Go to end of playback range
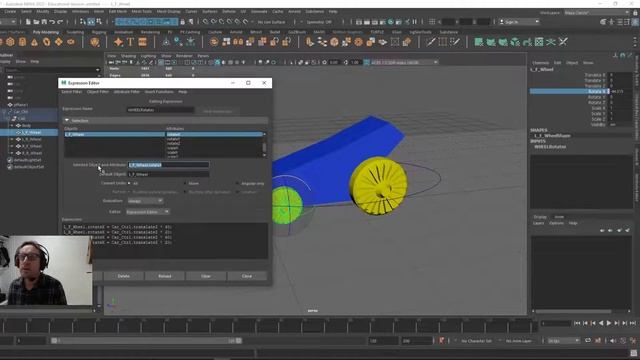Screen dimensions: 640x360 (633, 323)
